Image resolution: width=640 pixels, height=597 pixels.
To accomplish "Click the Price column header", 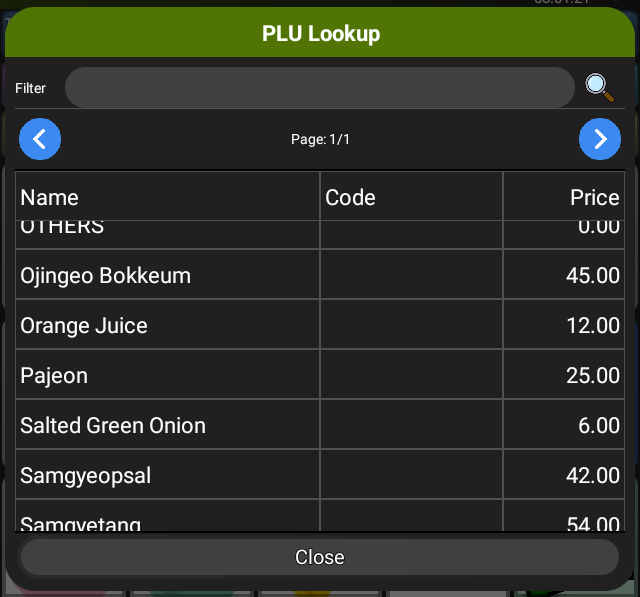I will [594, 197].
